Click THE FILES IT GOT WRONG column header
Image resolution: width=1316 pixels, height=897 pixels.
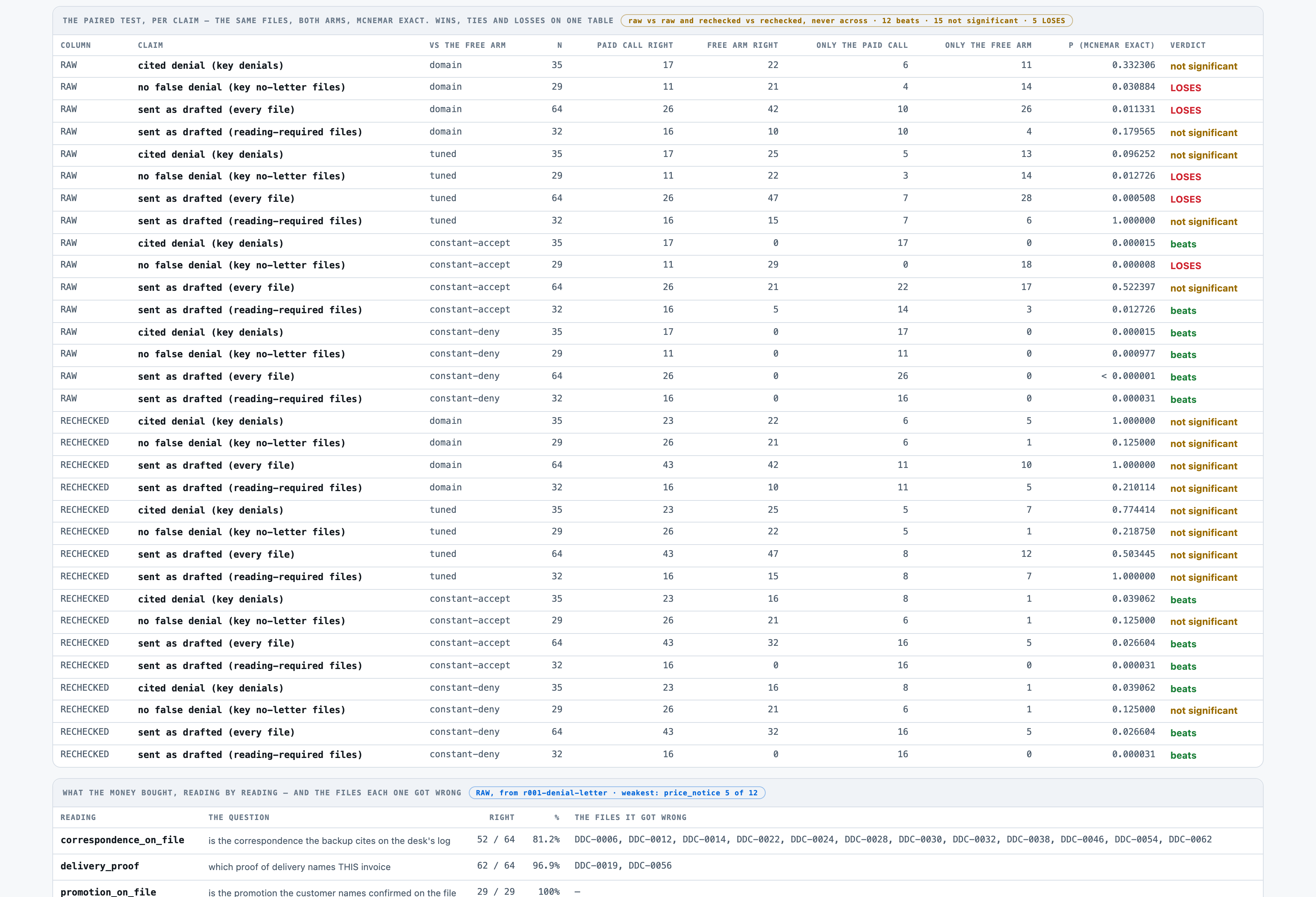coord(630,818)
